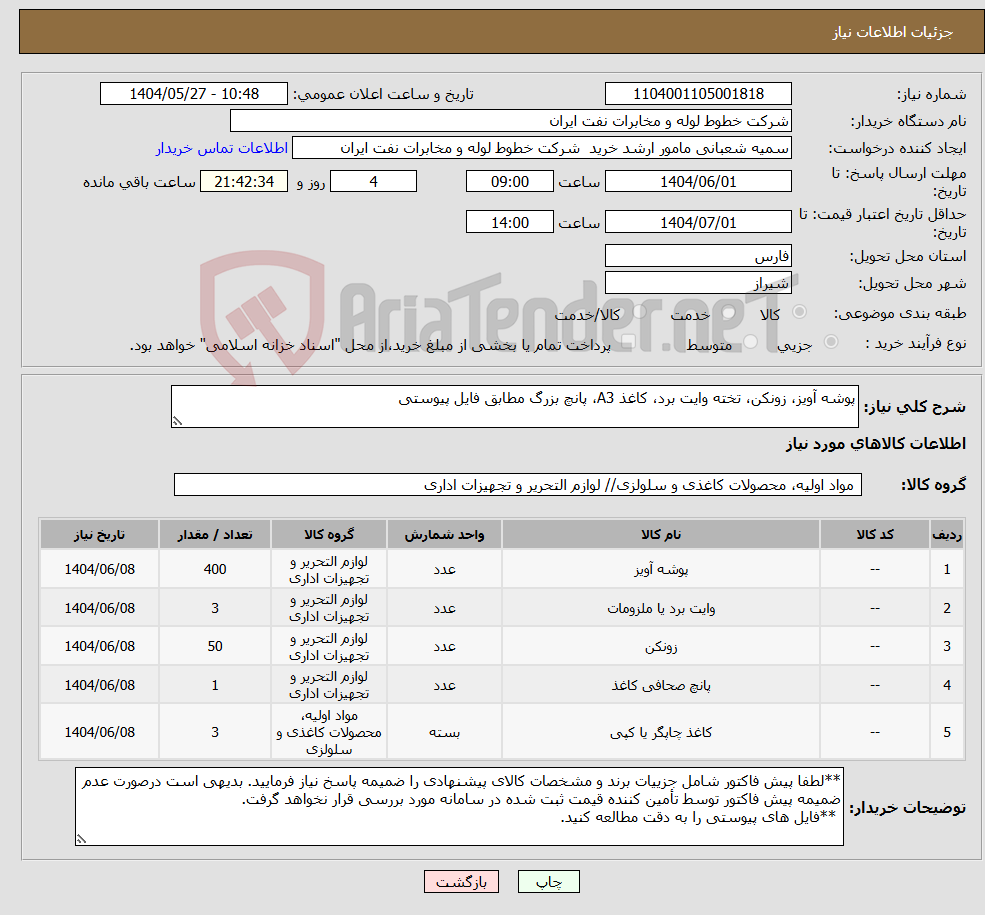Screen dimensions: 985x915
Task: Click the واحد شمارش column header
Action: coord(444,534)
